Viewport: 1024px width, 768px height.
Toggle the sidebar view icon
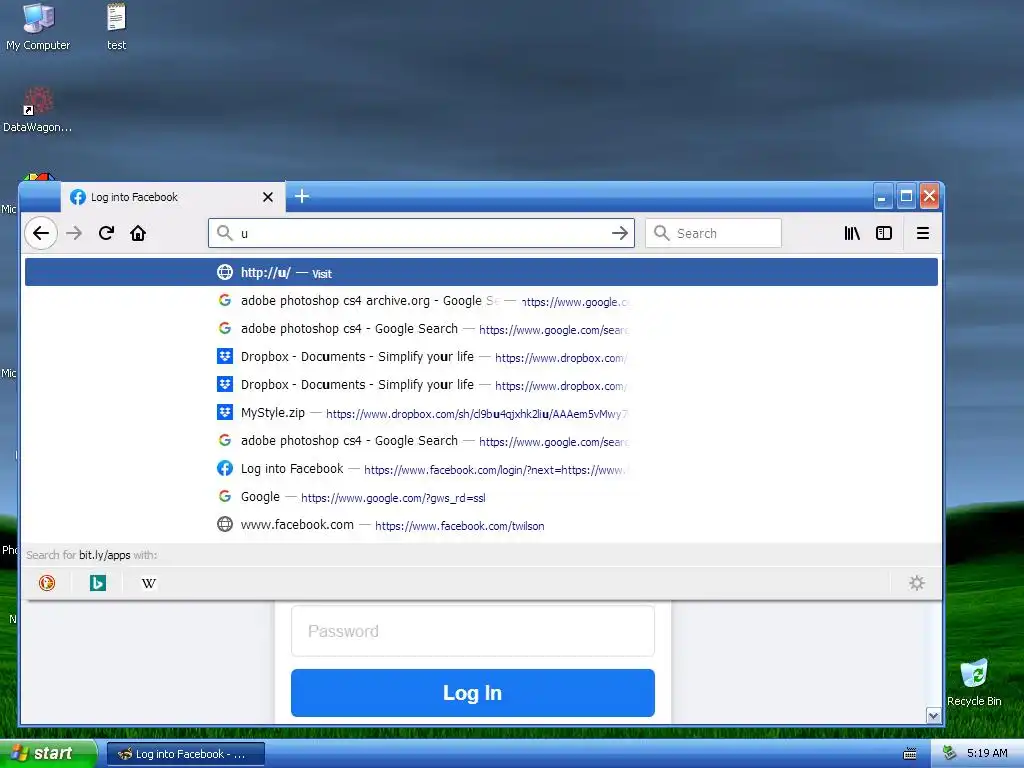point(884,233)
